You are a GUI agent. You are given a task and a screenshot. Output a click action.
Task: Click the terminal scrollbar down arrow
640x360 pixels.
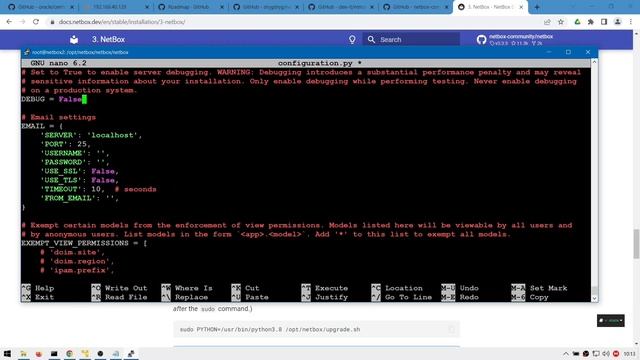tap(594, 298)
